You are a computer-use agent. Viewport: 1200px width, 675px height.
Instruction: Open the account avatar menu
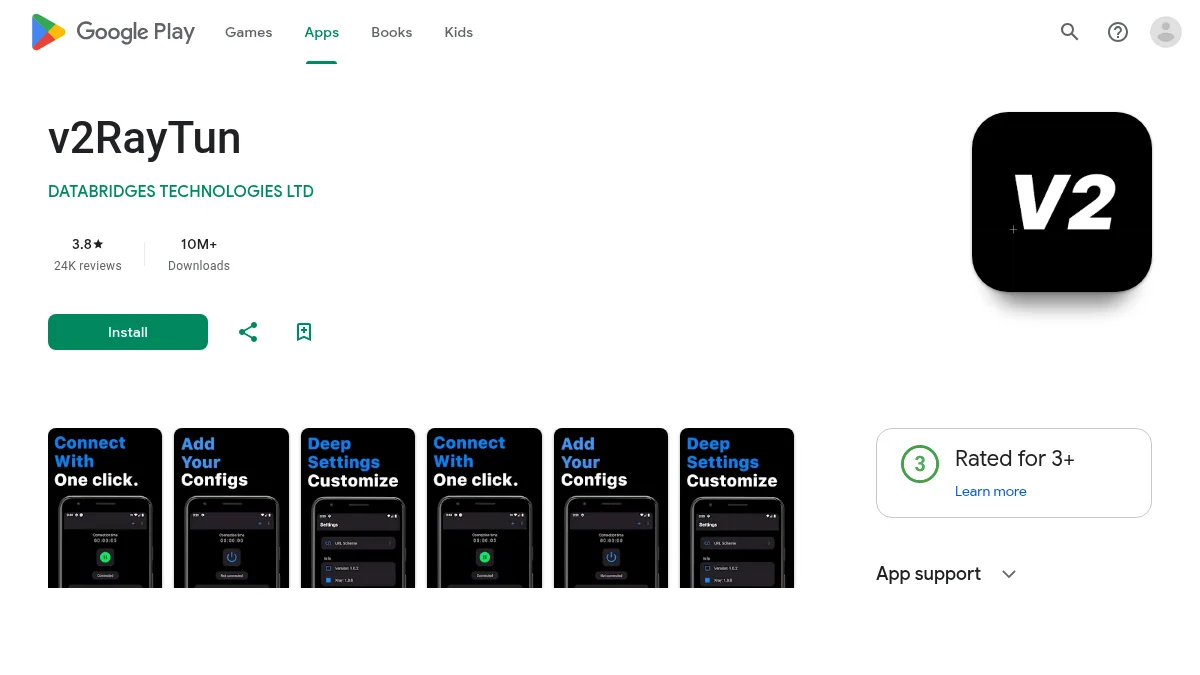[1166, 32]
